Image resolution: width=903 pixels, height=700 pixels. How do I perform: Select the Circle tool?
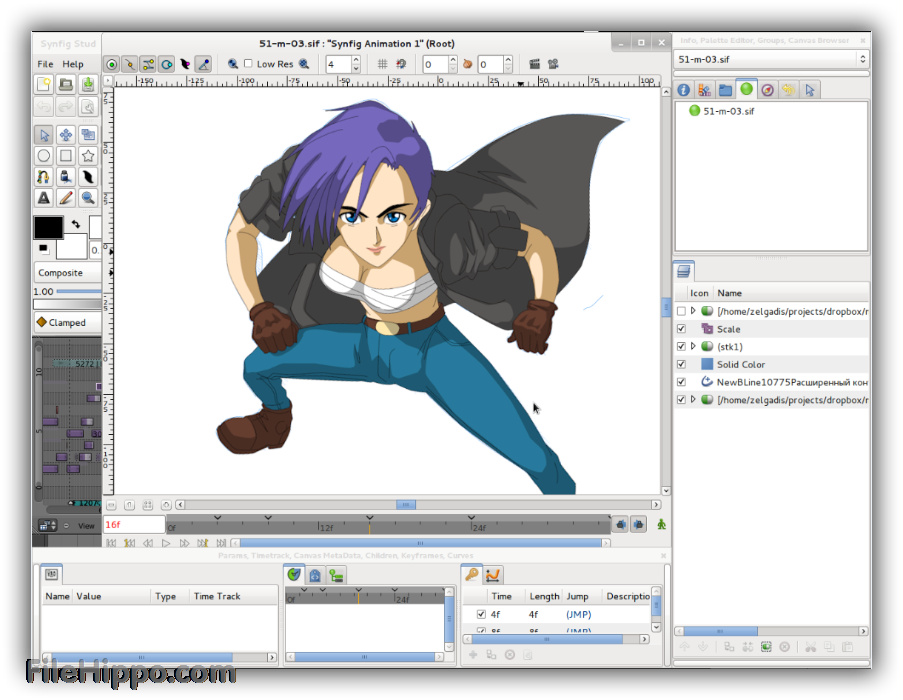tap(44, 156)
